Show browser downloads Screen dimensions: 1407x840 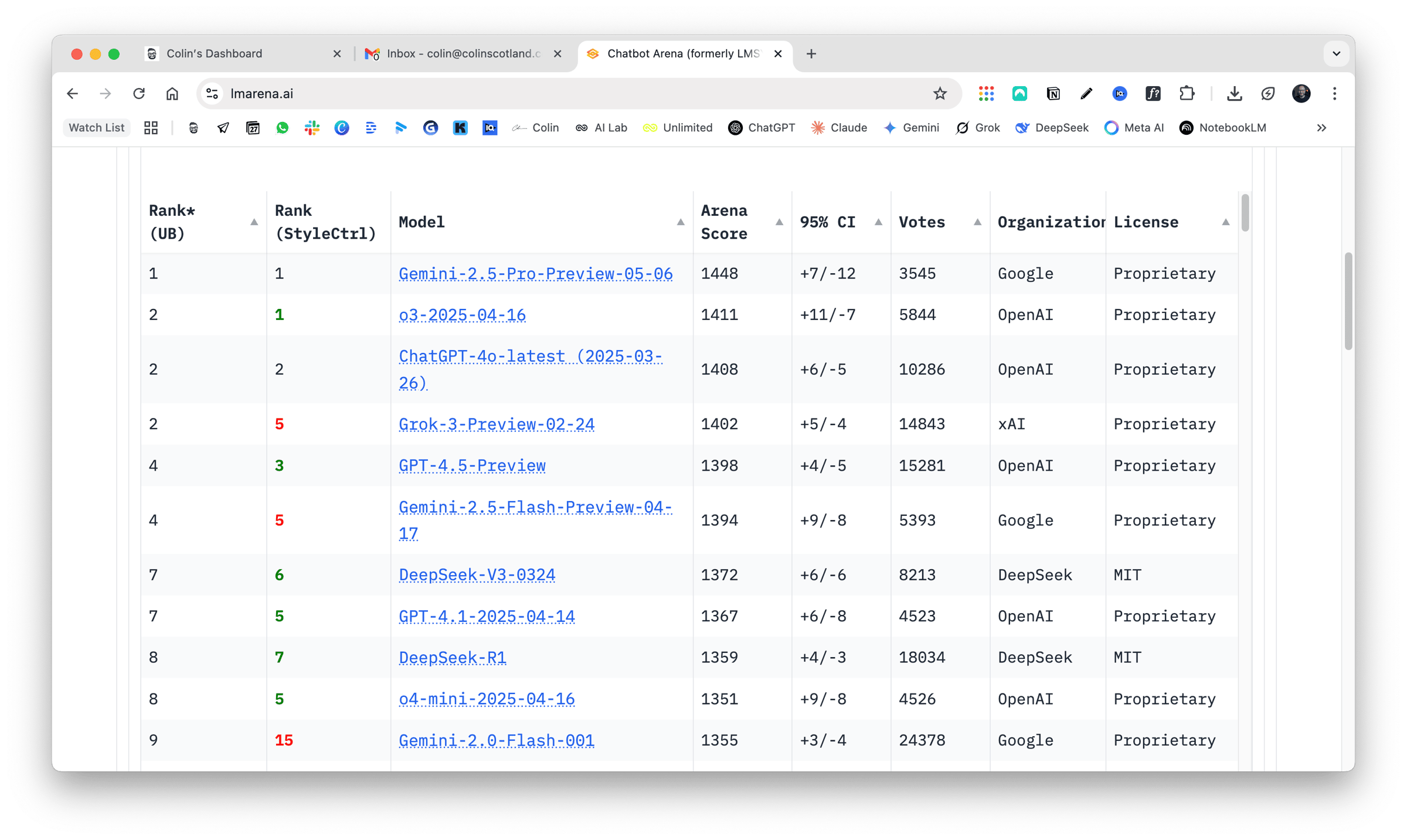pyautogui.click(x=1234, y=94)
